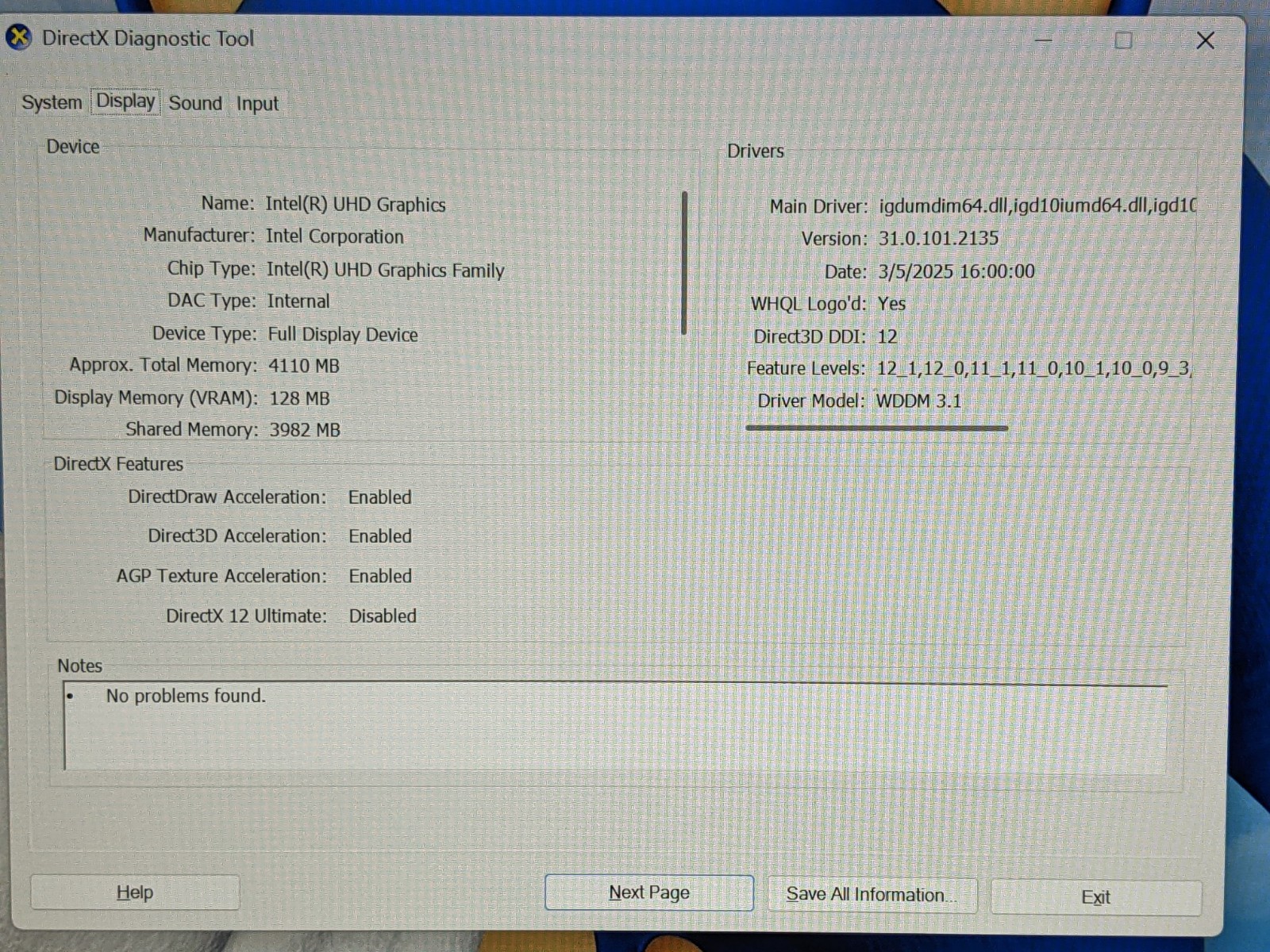Click the 'Display Memory (VRAM):' label
Screen dimensions: 1270x952
coord(156,397)
